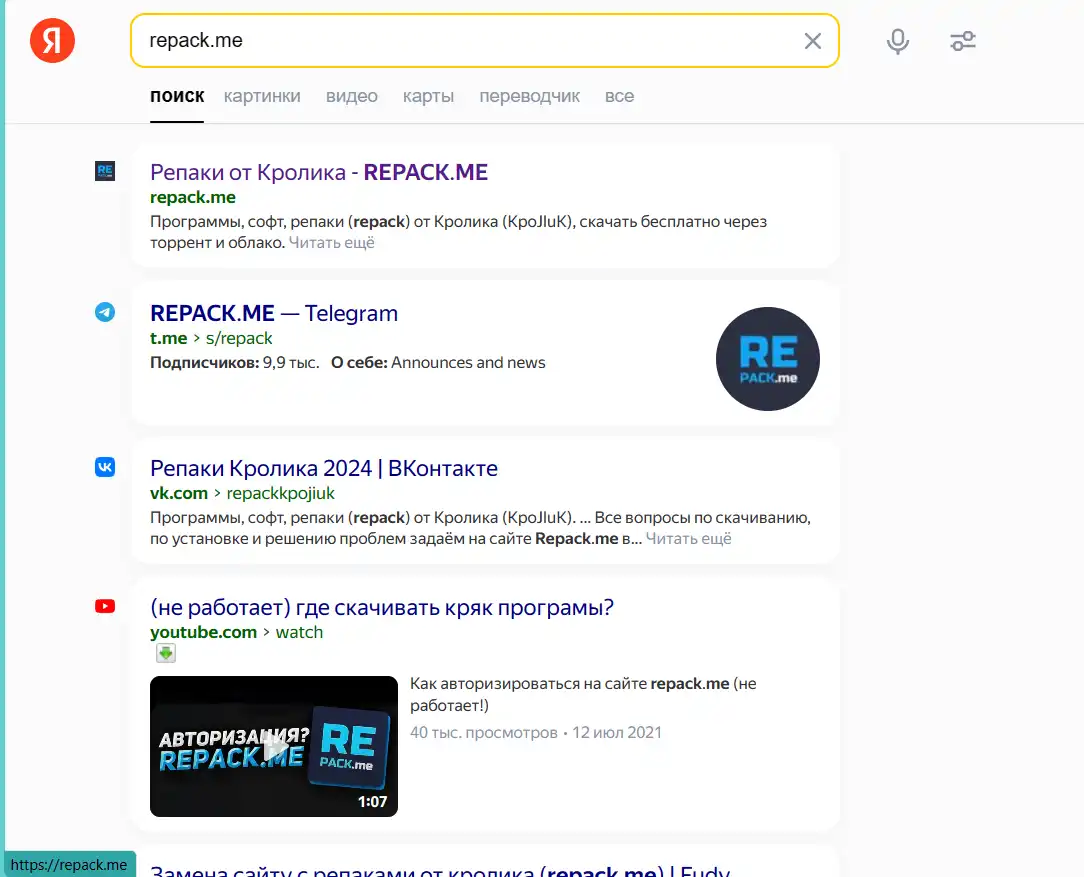Click the VK favicon icon
The width and height of the screenshot is (1084, 877).
tap(105, 467)
